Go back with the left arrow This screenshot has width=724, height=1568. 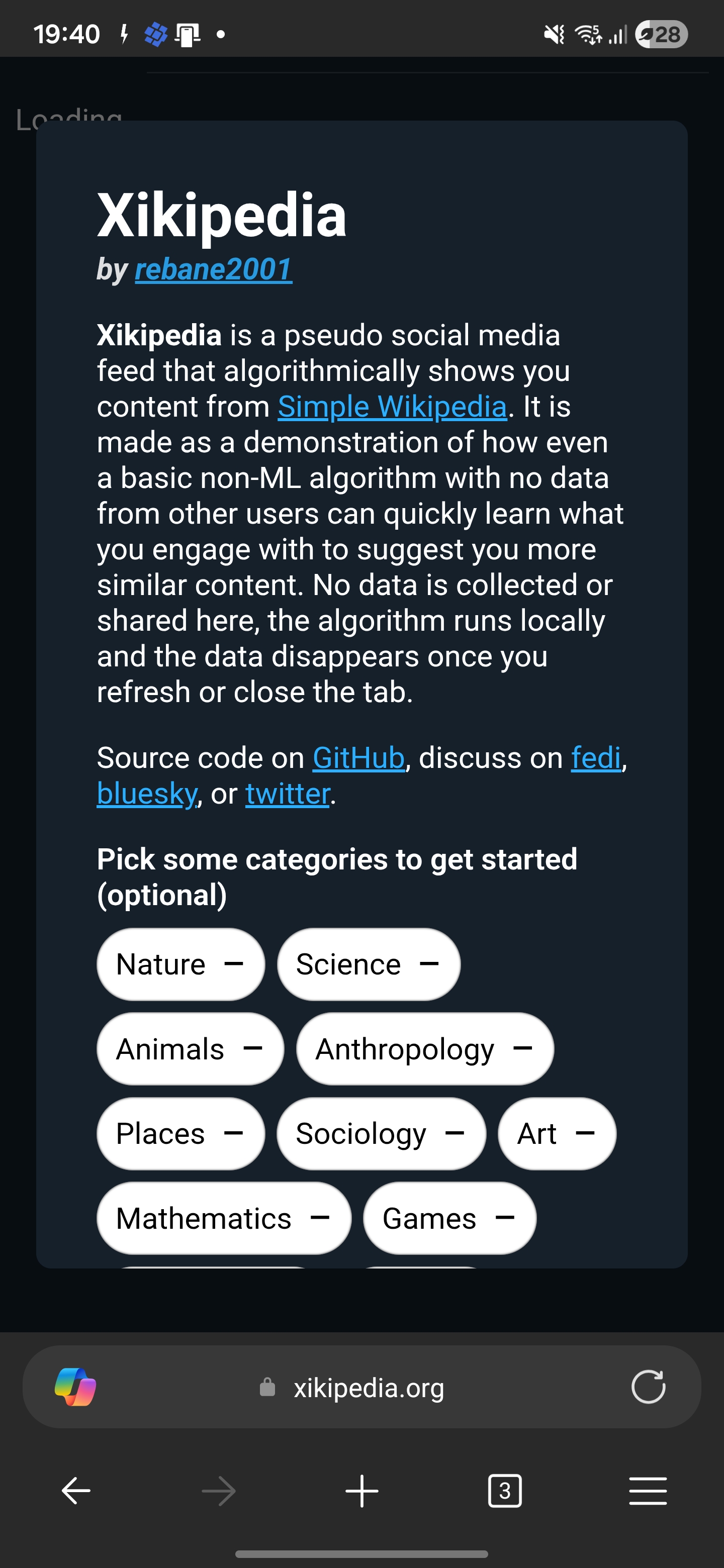76,1491
